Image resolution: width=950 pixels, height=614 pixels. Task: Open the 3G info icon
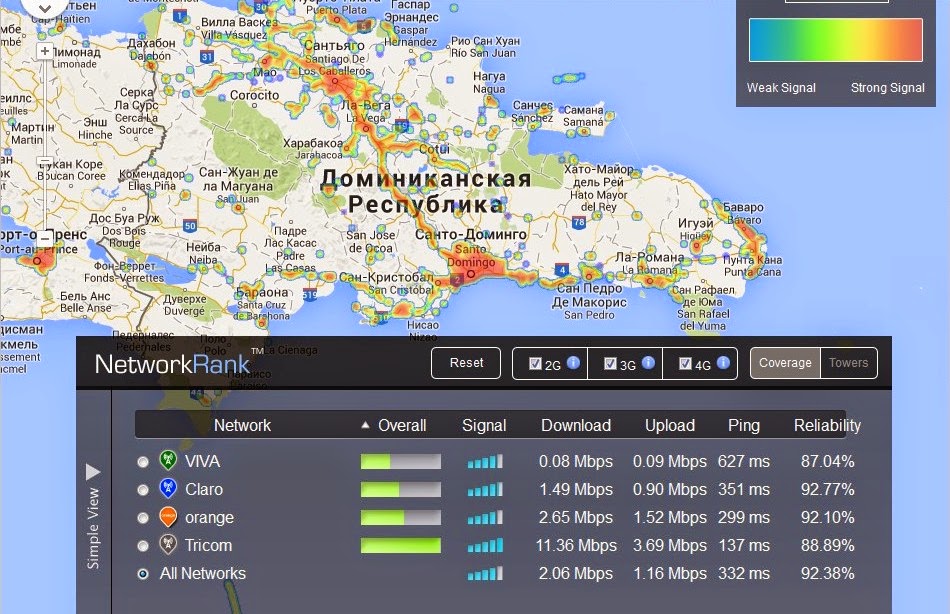coord(648,363)
